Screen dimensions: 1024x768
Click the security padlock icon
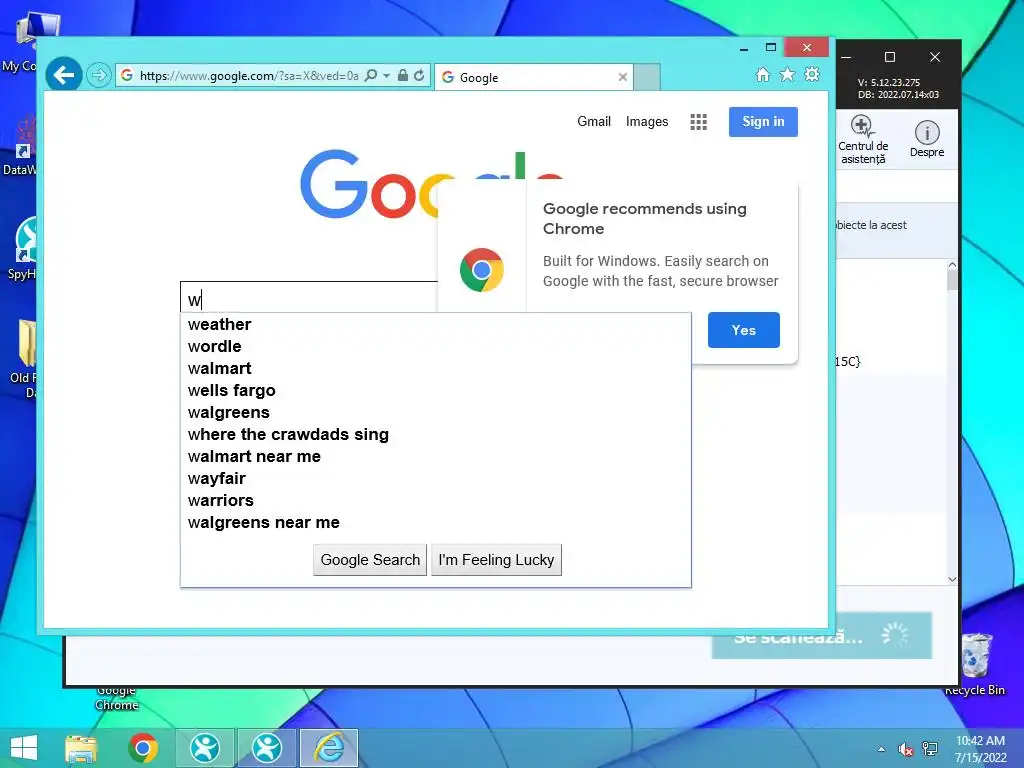[403, 76]
